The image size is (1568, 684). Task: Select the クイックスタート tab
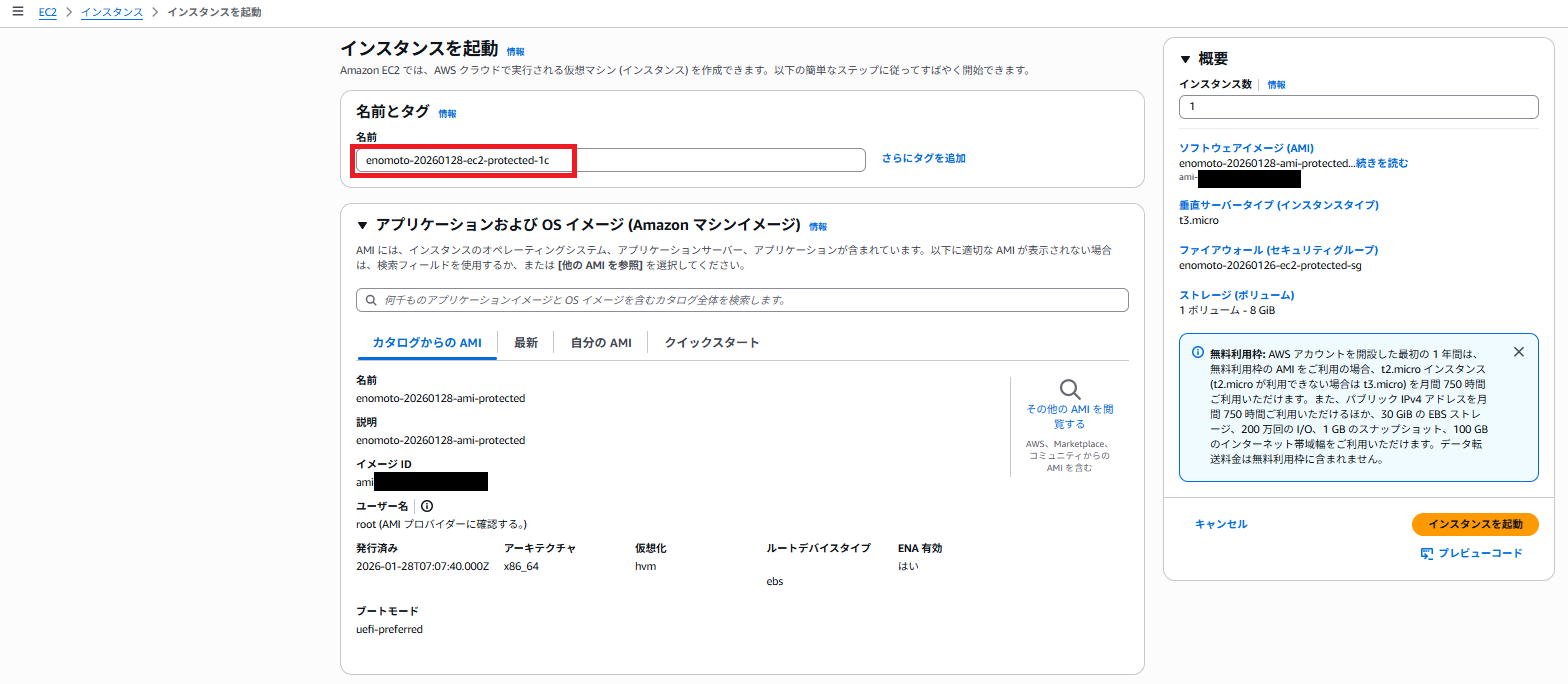711,343
